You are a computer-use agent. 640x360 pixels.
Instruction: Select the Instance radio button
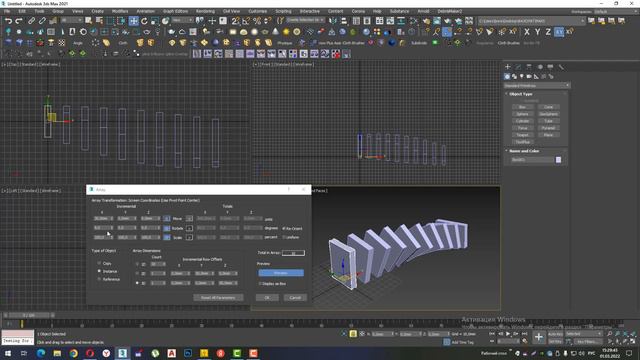tap(99, 271)
